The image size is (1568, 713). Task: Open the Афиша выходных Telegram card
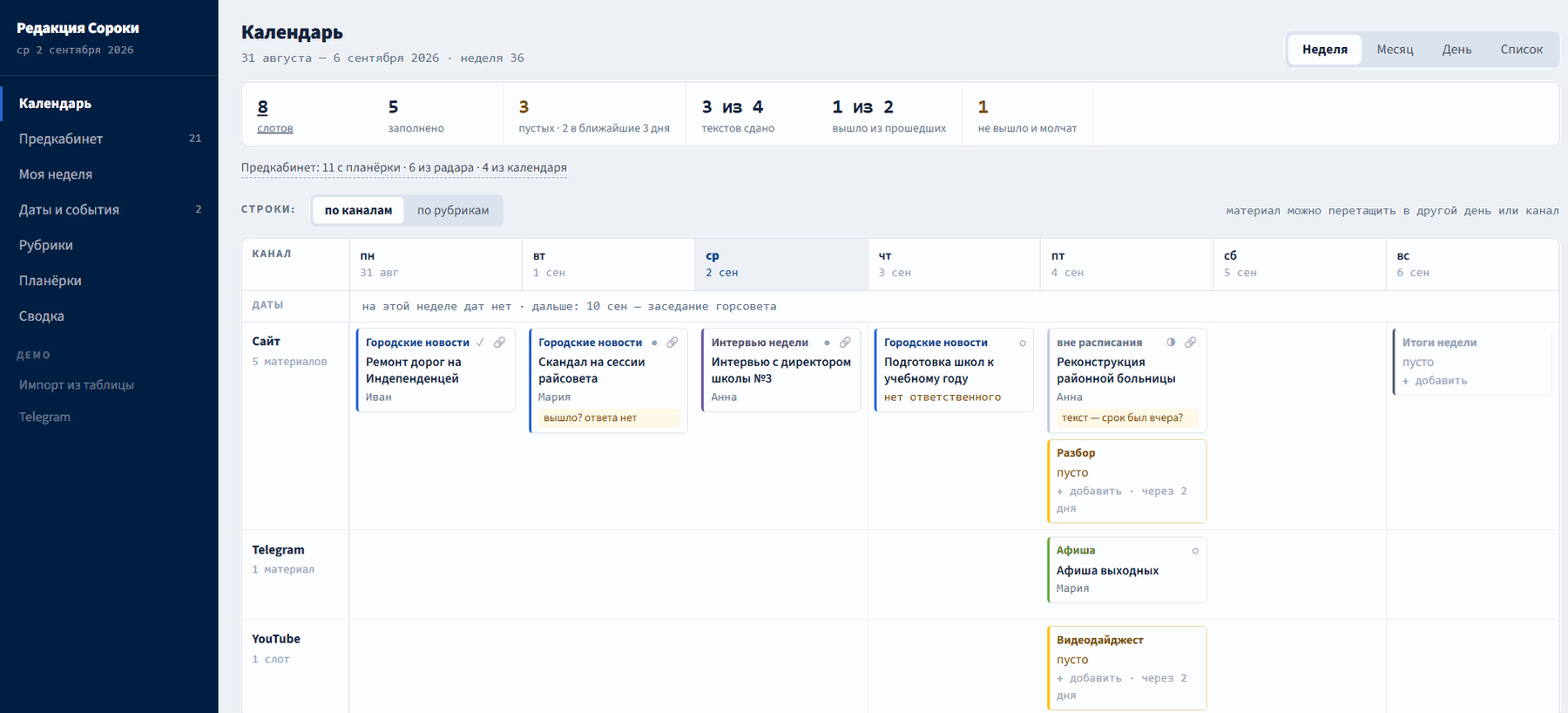point(1127,570)
